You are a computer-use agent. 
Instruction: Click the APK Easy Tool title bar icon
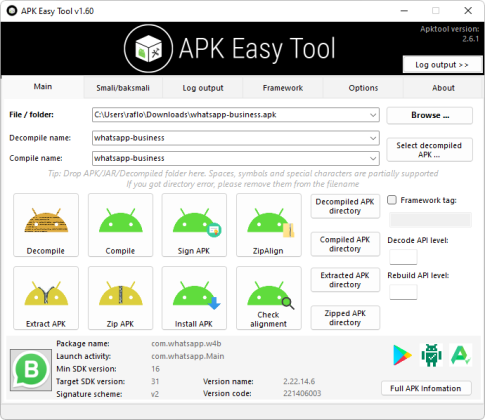coord(12,11)
